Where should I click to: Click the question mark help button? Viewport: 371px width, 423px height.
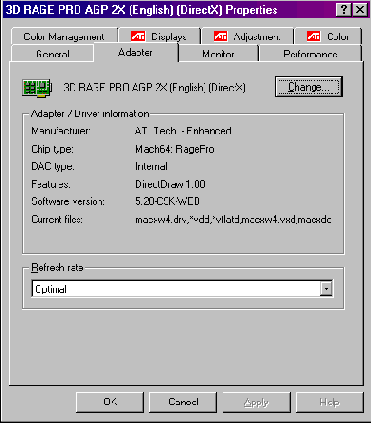pyautogui.click(x=343, y=10)
